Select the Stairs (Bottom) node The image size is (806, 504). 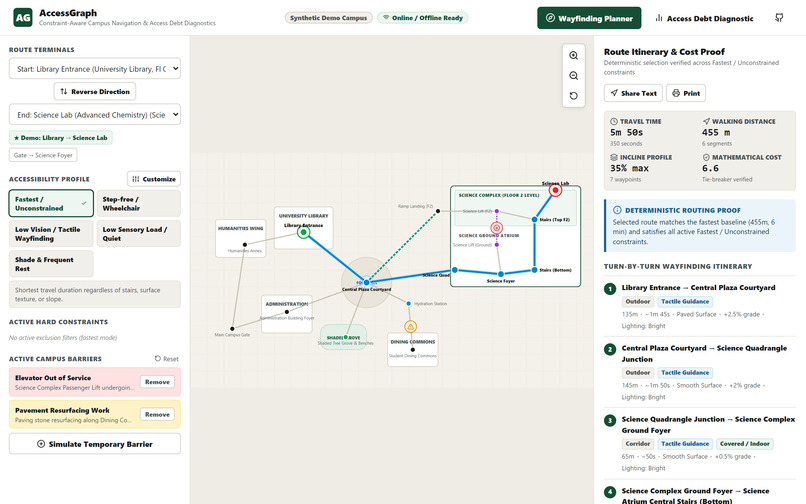point(535,269)
